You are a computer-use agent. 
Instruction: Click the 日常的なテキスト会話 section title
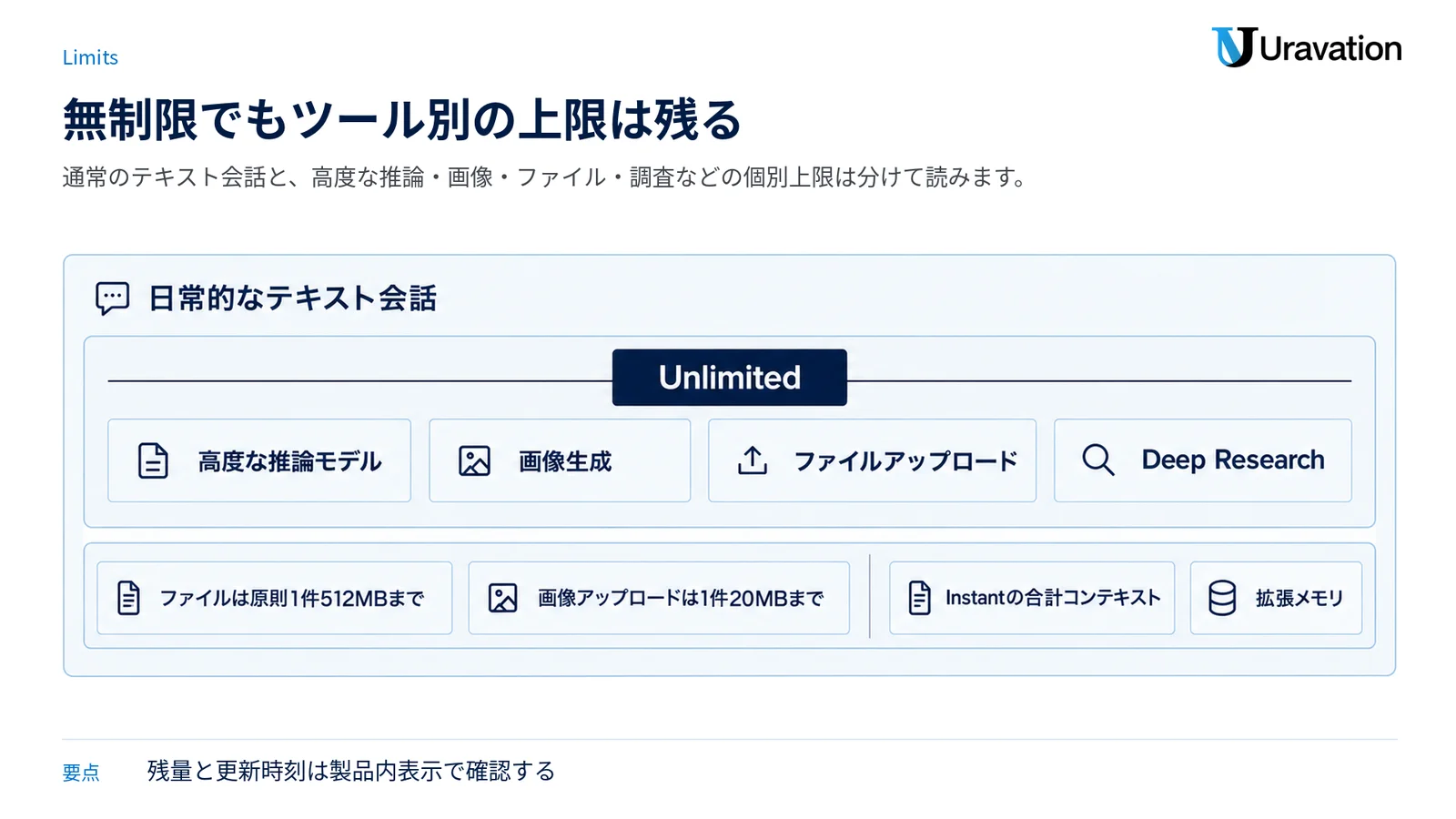tap(292, 298)
